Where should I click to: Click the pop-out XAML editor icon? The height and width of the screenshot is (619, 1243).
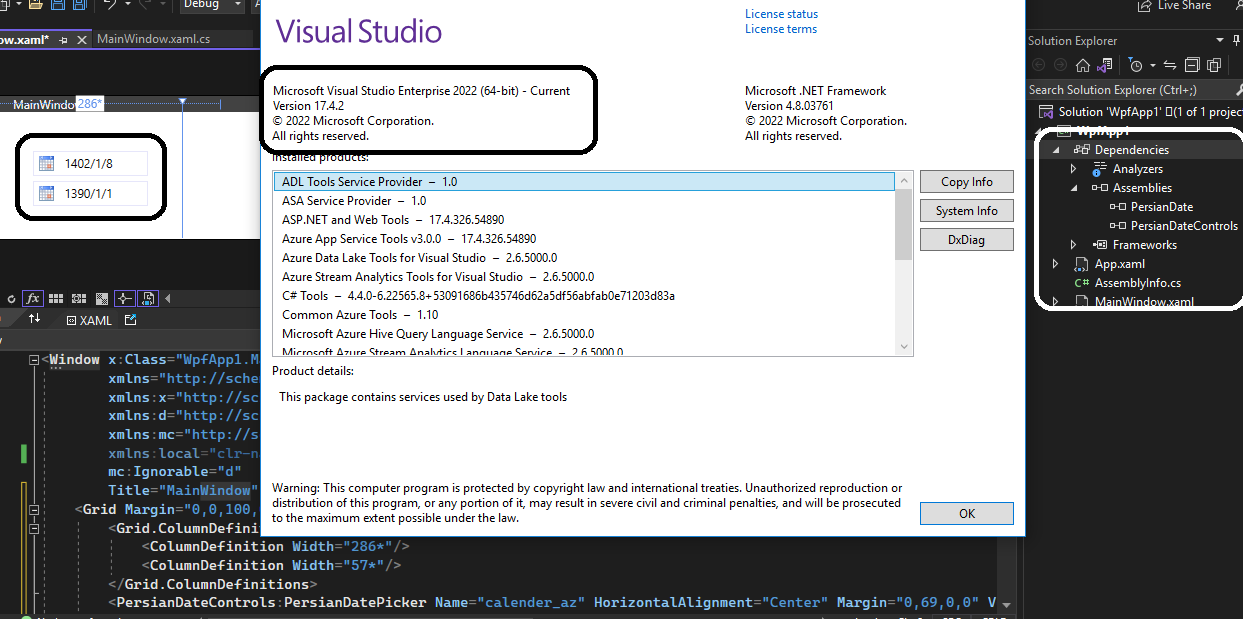(130, 319)
